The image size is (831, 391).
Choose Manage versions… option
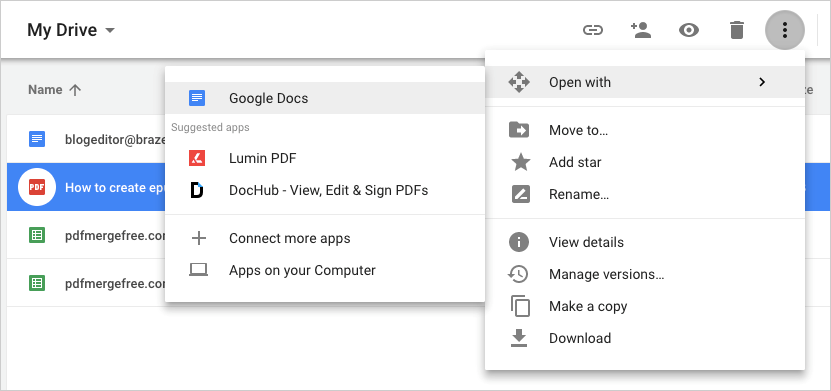(x=645, y=274)
